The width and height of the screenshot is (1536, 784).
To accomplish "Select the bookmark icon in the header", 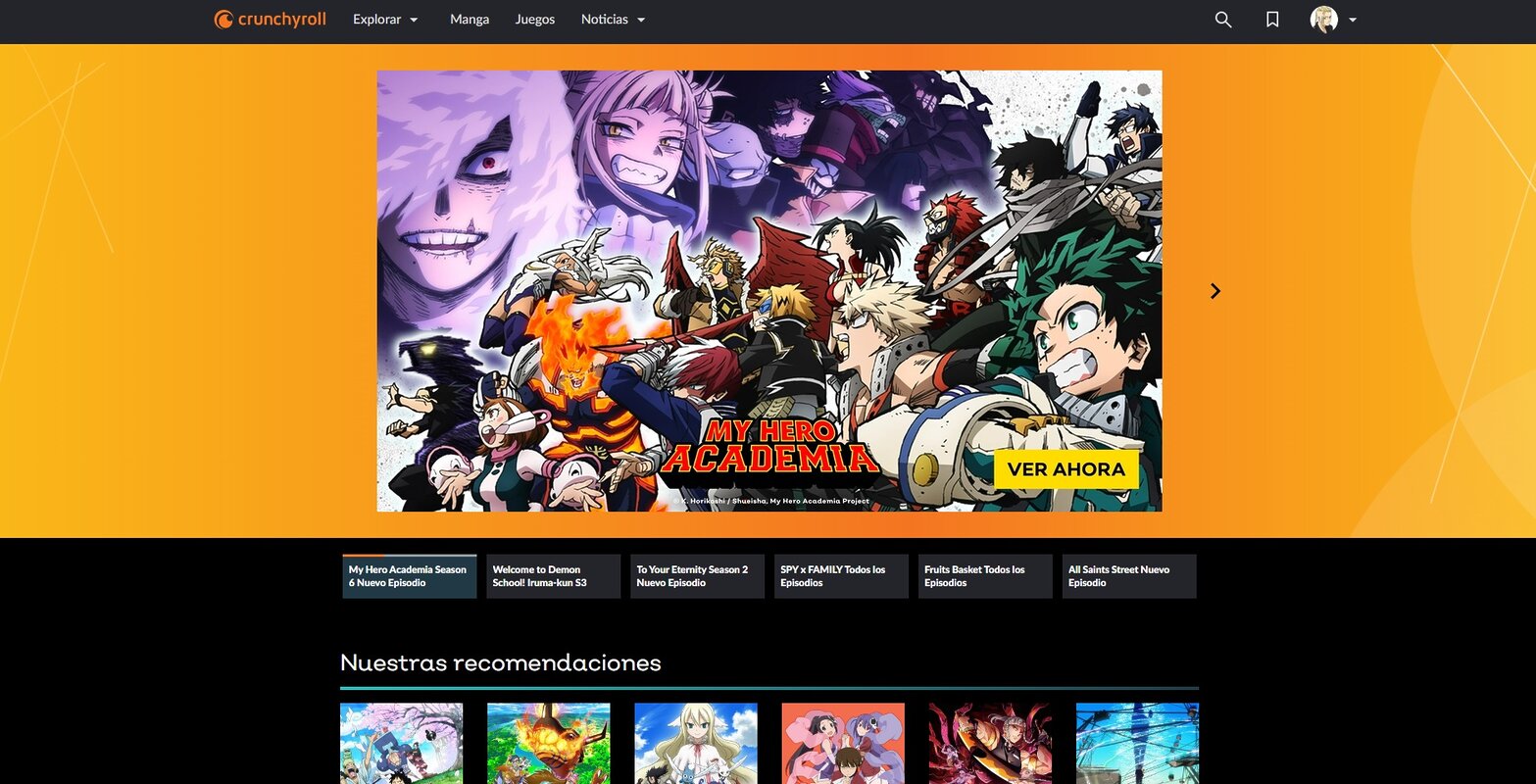I will [1271, 19].
